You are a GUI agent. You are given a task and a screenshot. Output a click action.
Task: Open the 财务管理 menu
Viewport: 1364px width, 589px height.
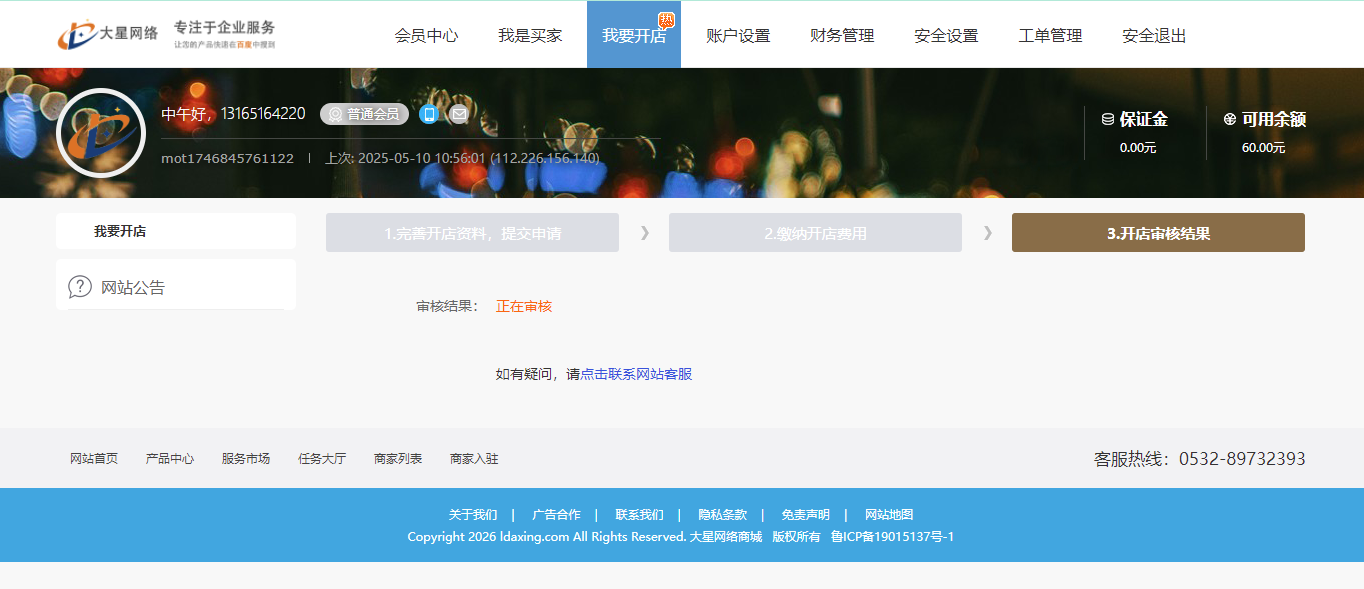pyautogui.click(x=842, y=35)
